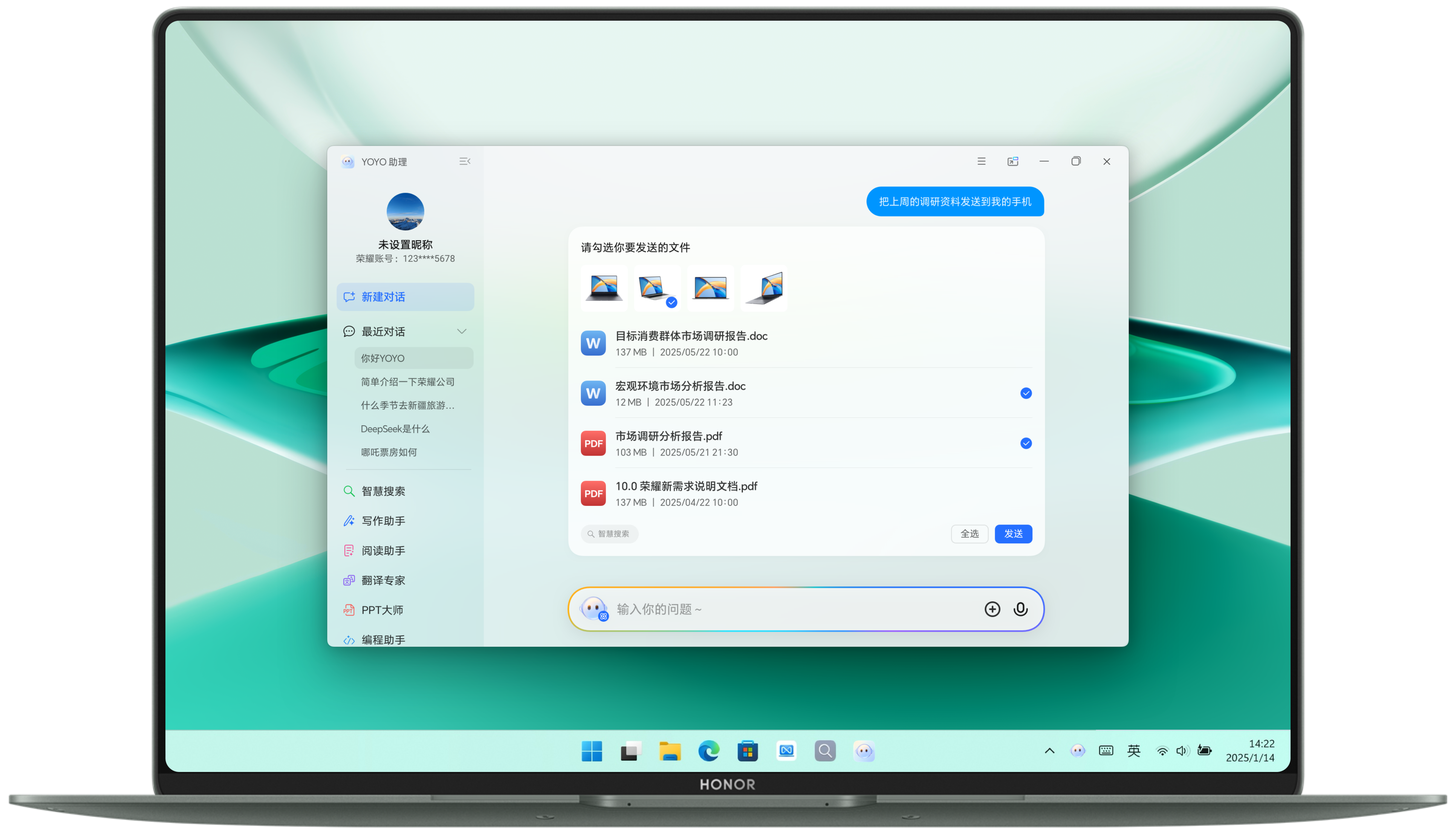Viewport: 1456px width, 834px height.
Task: Uncheck 市场调研分析报告.pdf file
Action: (1026, 443)
